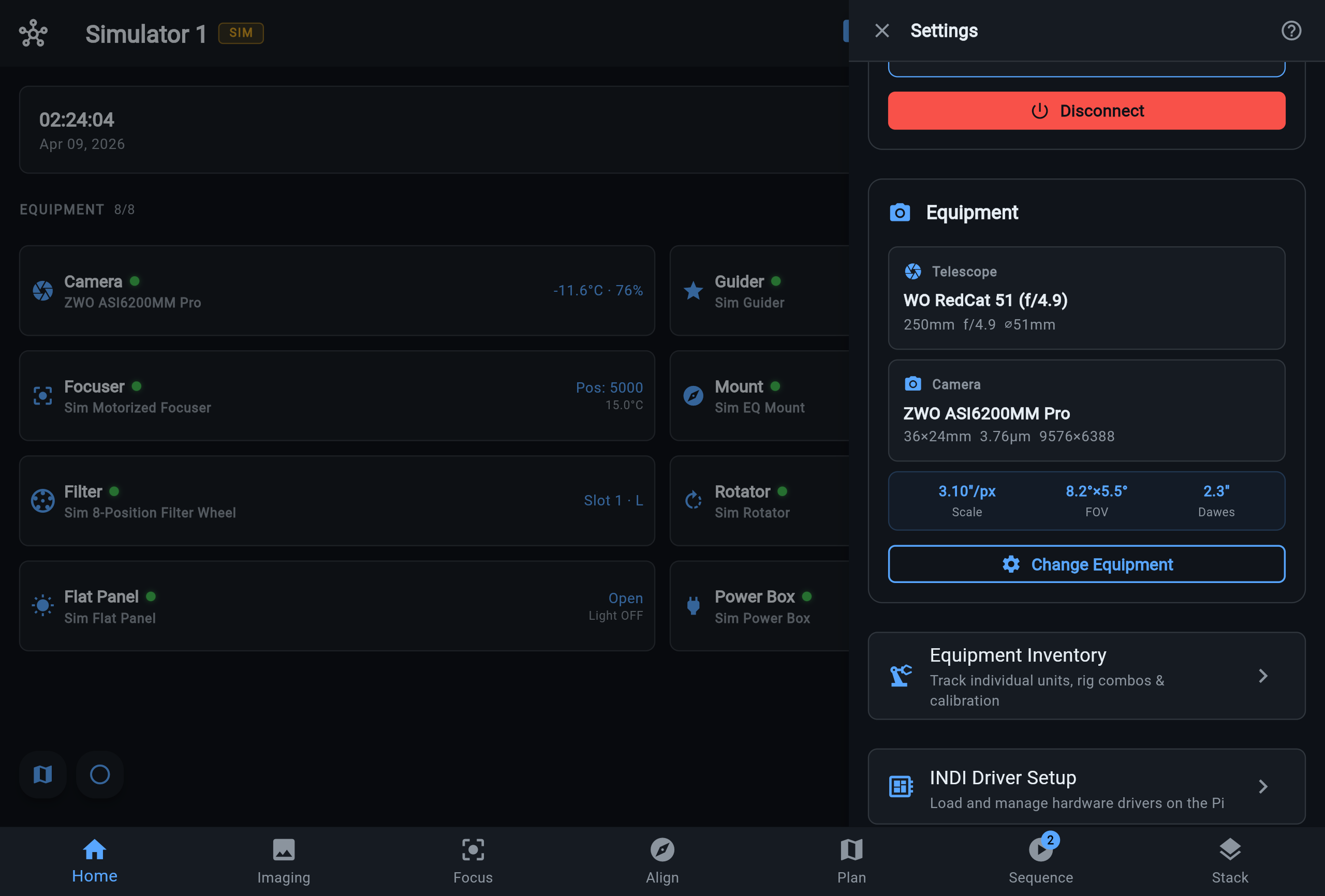1325x896 pixels.
Task: Open the Camera equipment card on Home
Action: point(337,291)
